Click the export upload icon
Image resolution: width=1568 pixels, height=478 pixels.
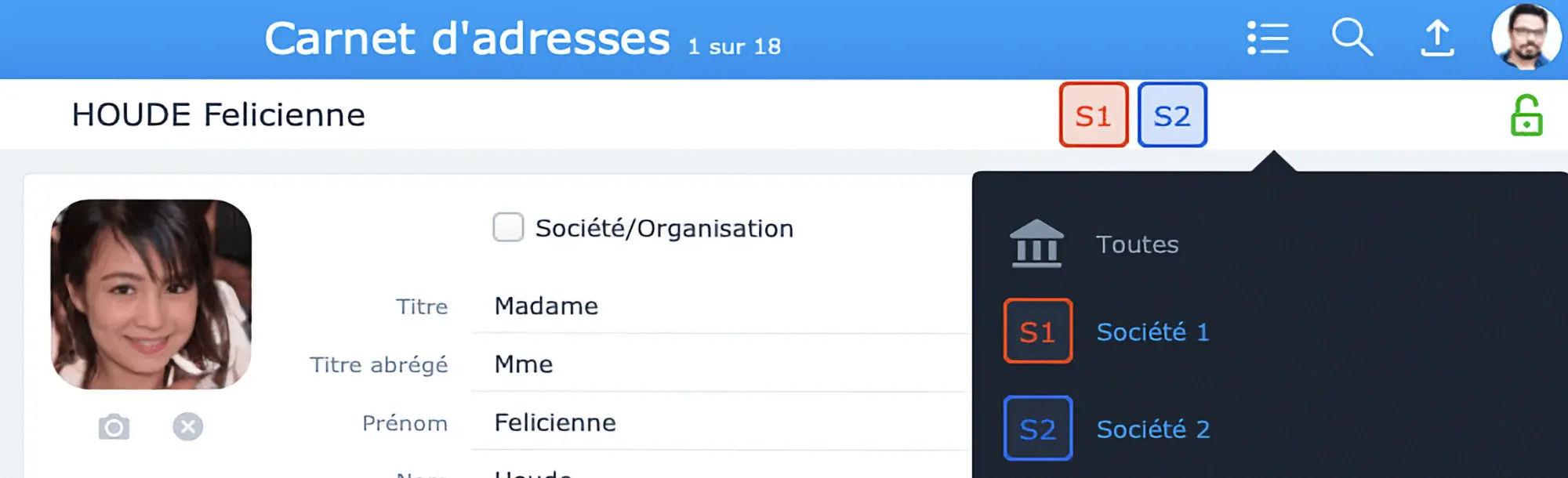1437,38
